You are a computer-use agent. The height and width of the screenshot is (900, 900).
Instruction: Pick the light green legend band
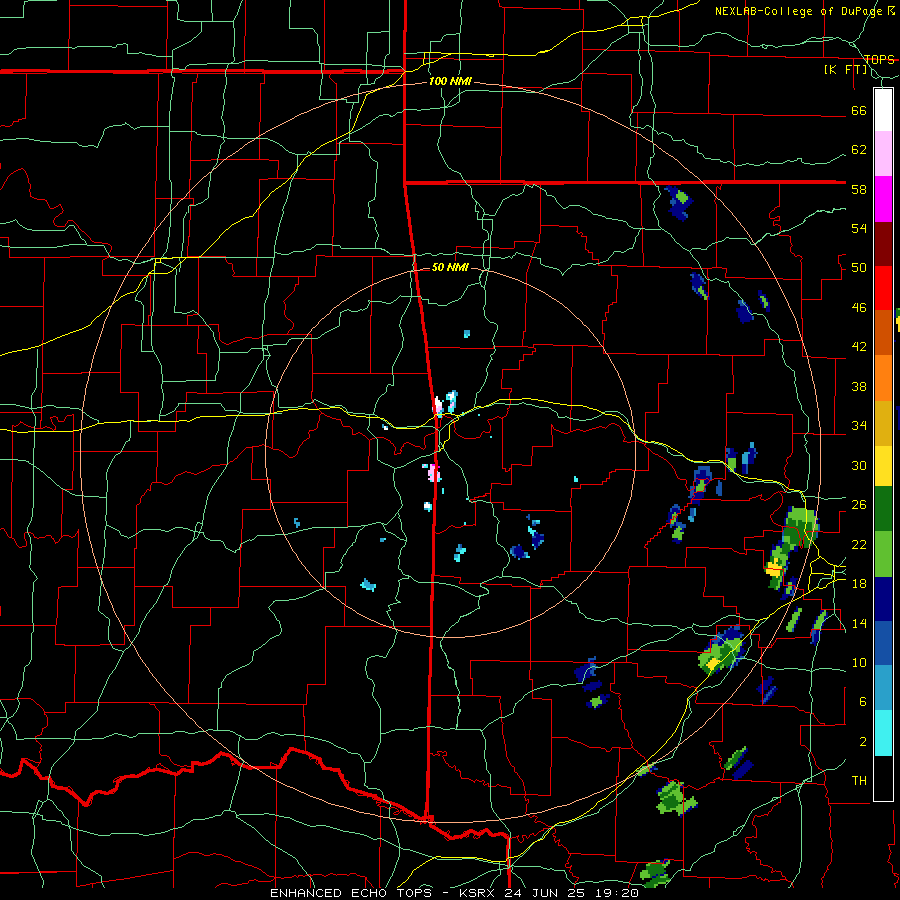pos(883,554)
